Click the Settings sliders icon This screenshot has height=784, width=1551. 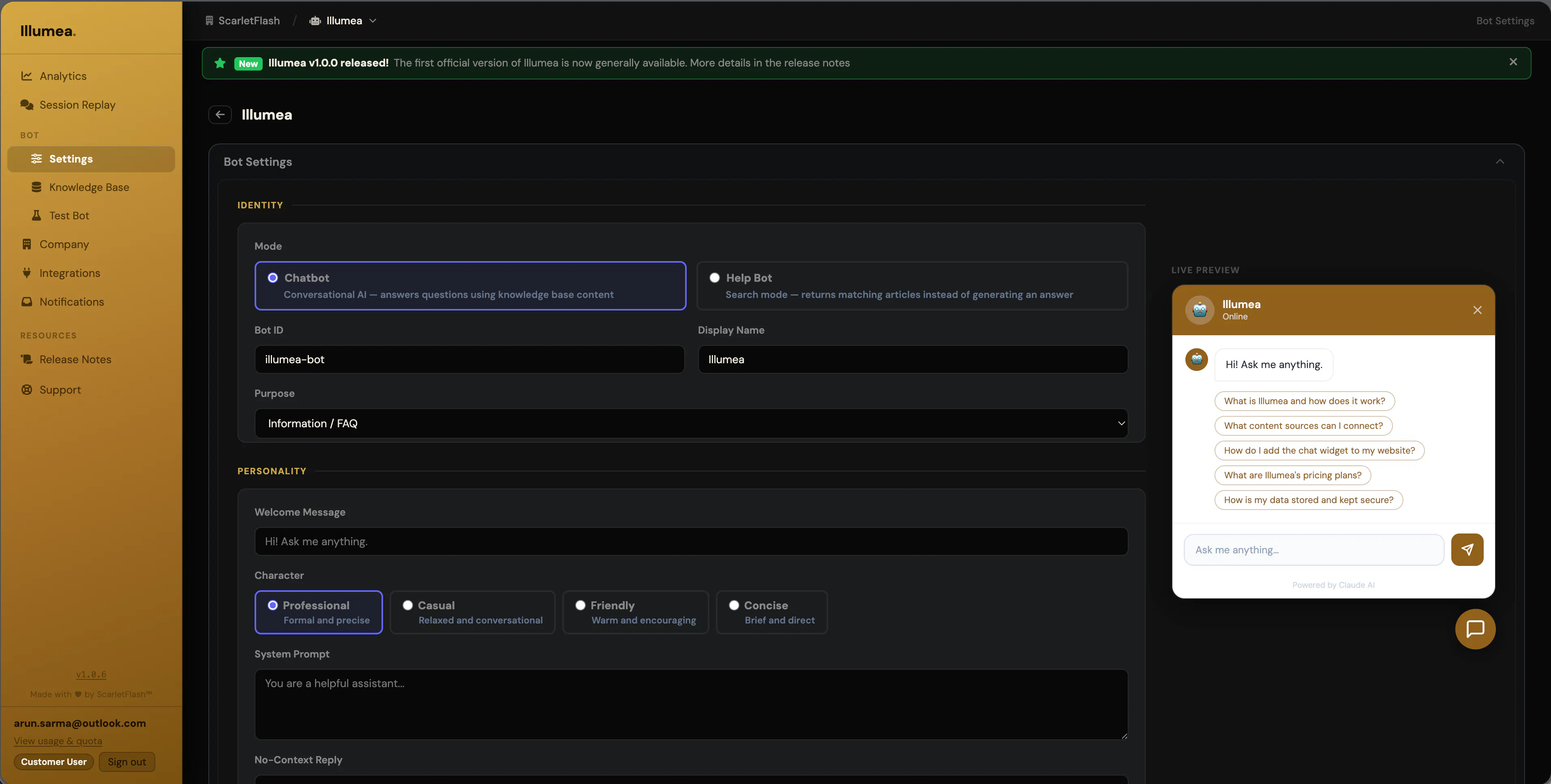(x=37, y=159)
